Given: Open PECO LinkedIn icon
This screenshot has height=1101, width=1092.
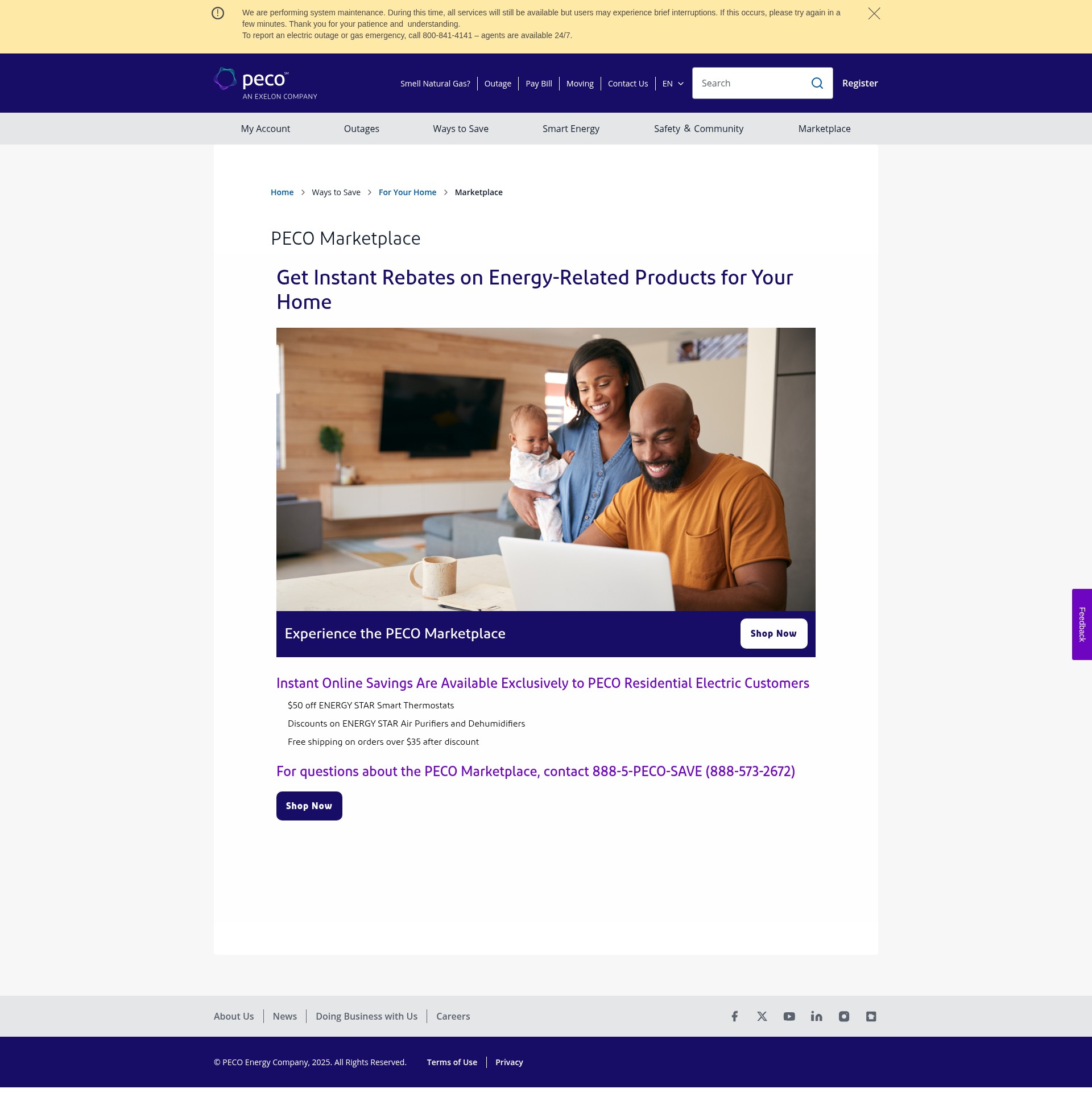Looking at the screenshot, I should (x=816, y=1016).
